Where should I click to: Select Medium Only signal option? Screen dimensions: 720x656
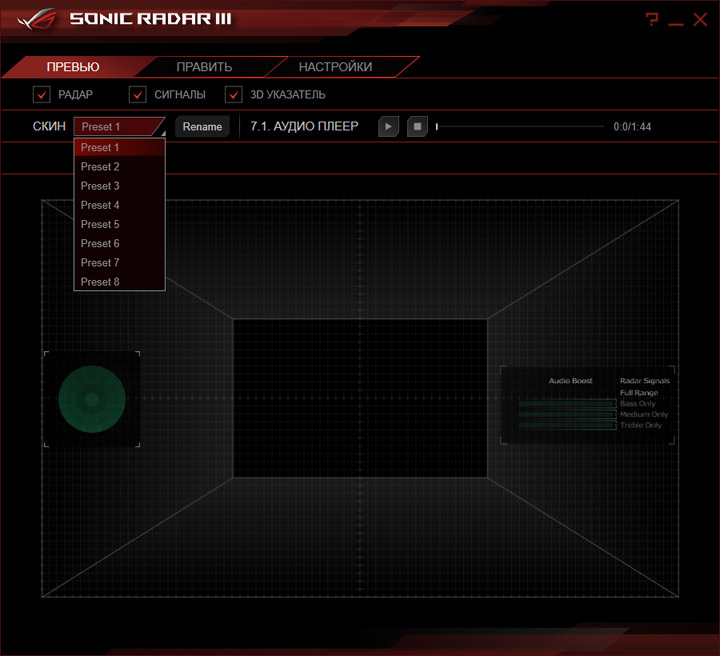[x=644, y=415]
